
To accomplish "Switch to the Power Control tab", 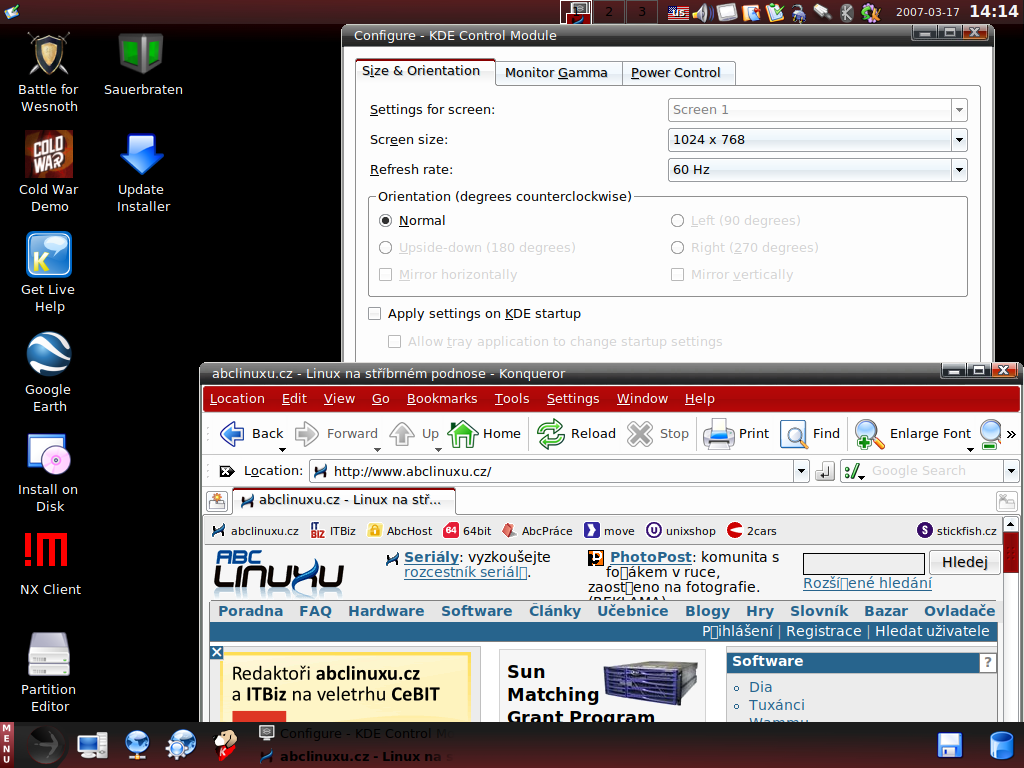I will coord(675,72).
